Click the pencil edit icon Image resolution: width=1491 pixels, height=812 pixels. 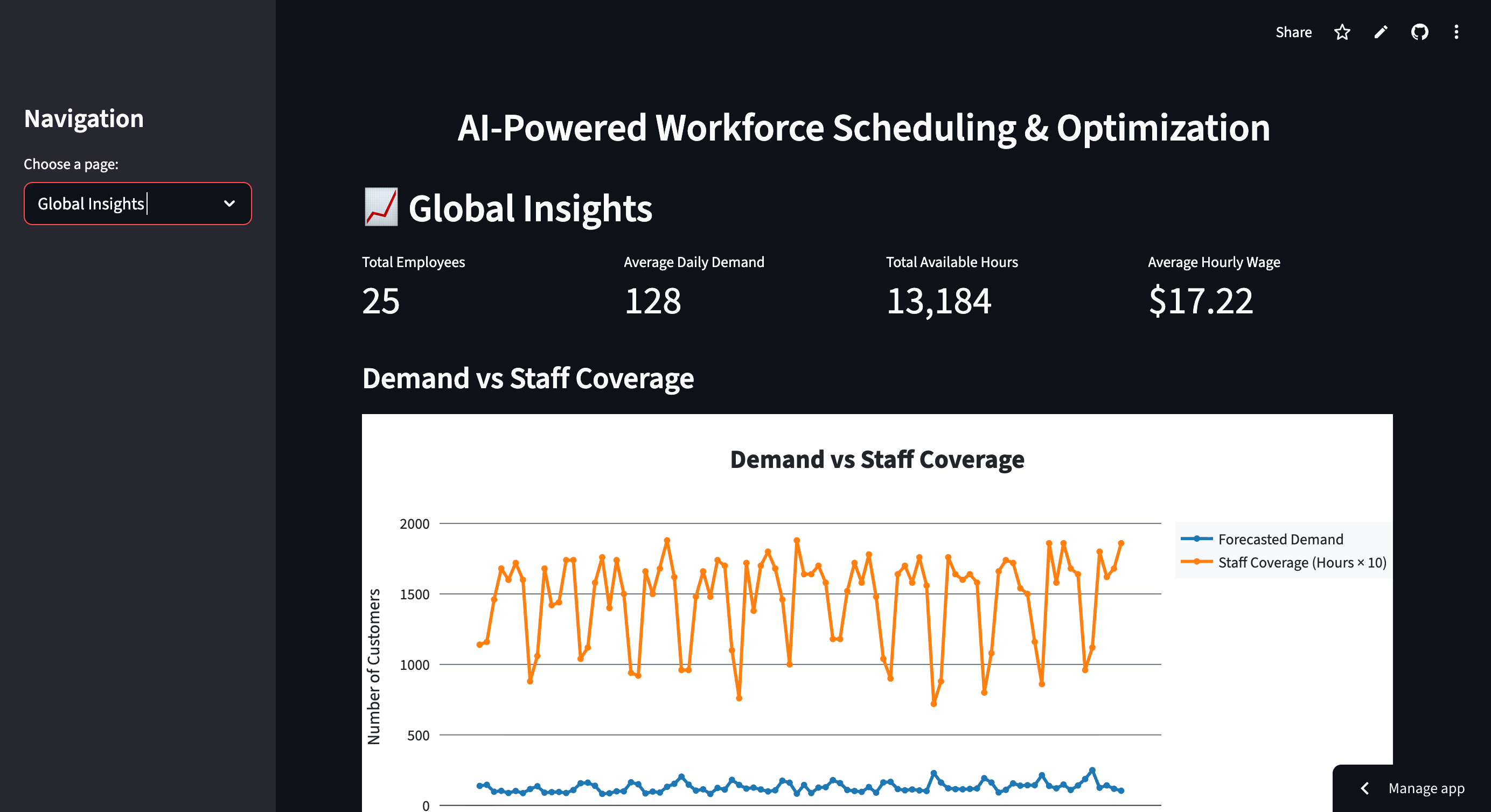(x=1381, y=32)
